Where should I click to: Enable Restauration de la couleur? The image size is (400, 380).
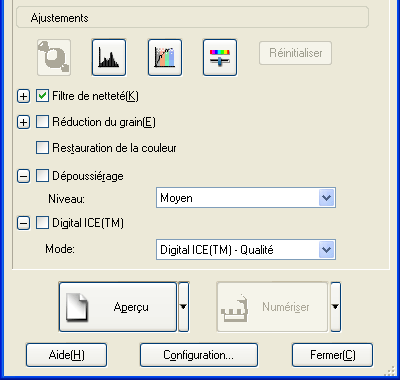point(42,148)
